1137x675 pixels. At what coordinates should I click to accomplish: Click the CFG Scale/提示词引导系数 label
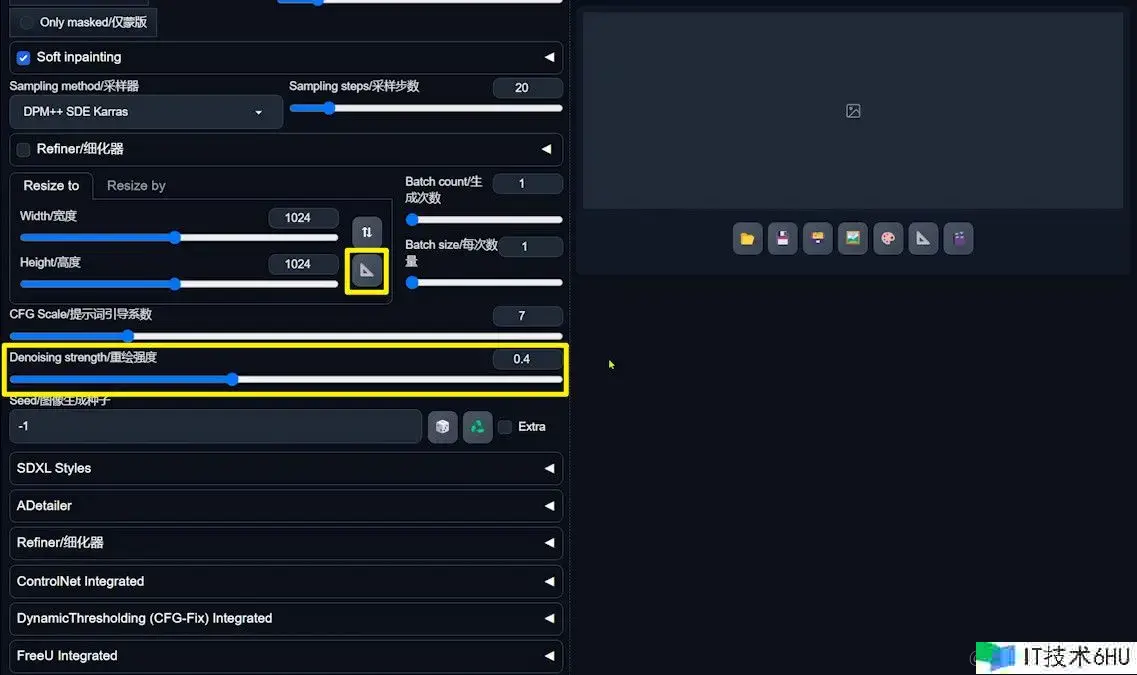80,314
